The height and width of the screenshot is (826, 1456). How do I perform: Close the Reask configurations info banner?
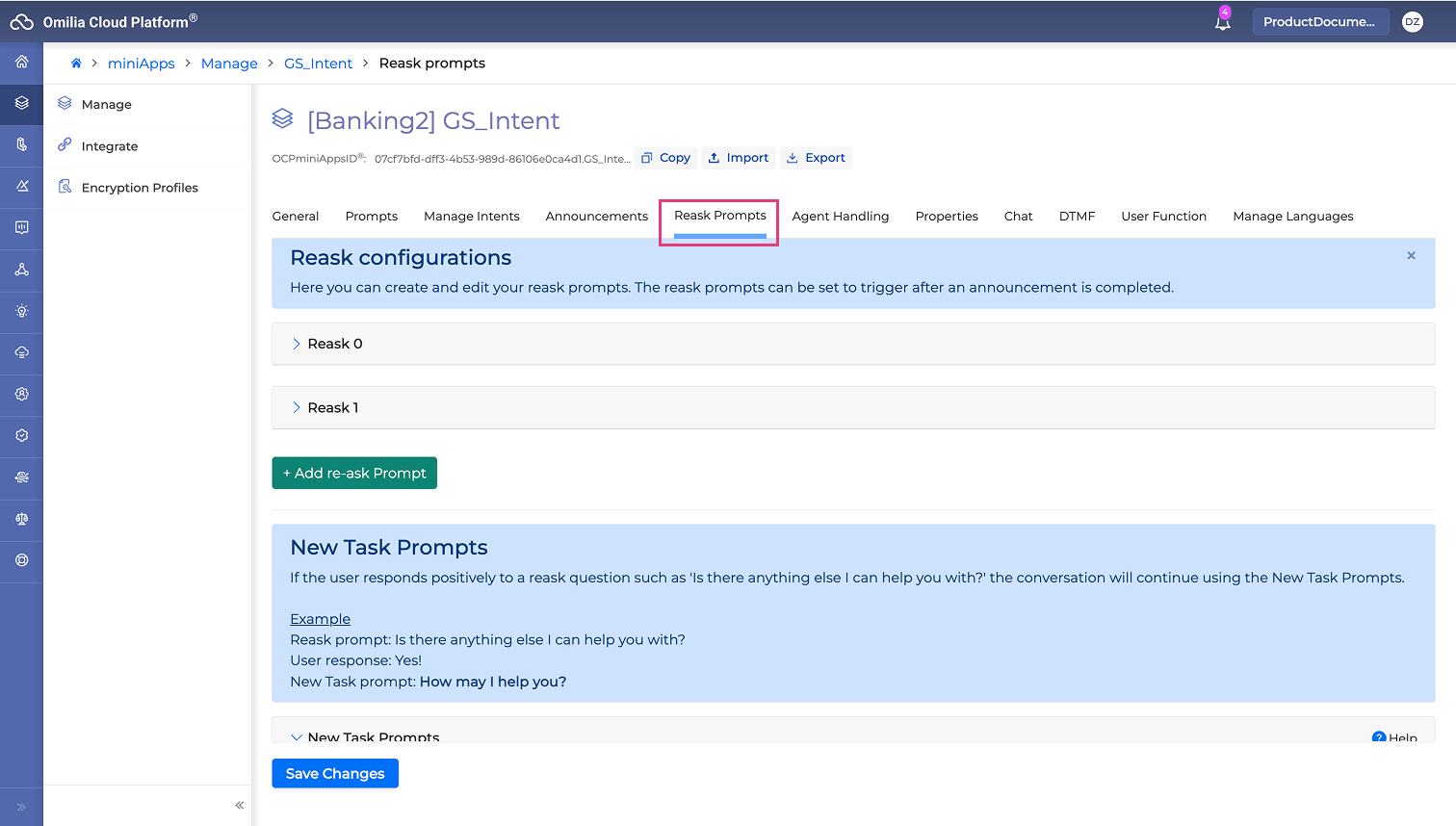pos(1411,256)
